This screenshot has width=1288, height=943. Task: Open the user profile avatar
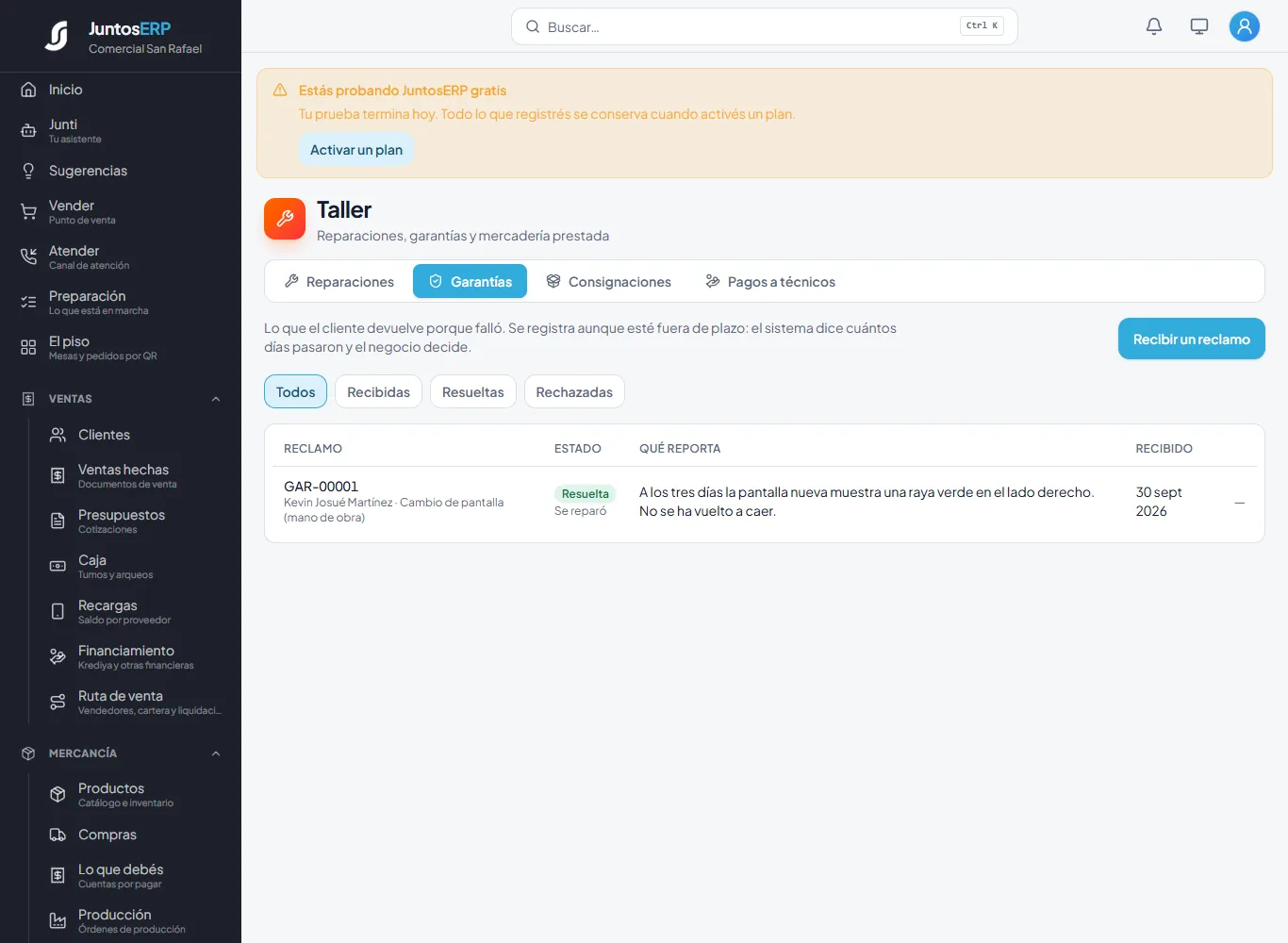click(1245, 26)
